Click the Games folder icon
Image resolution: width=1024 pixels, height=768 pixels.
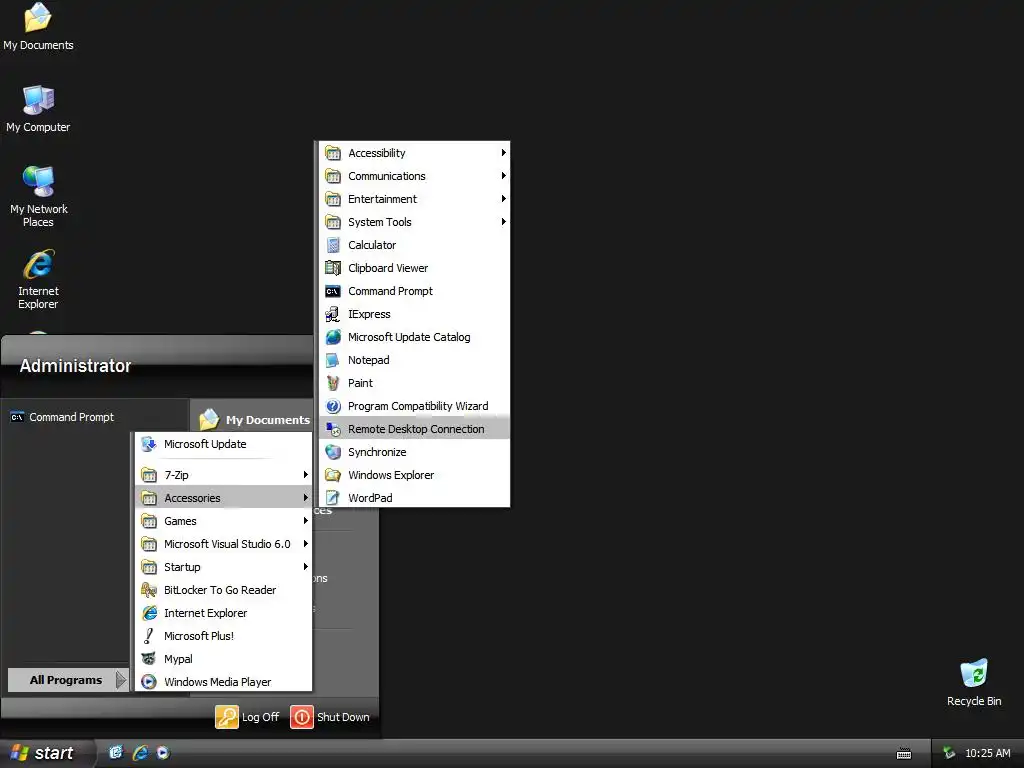pyautogui.click(x=149, y=521)
